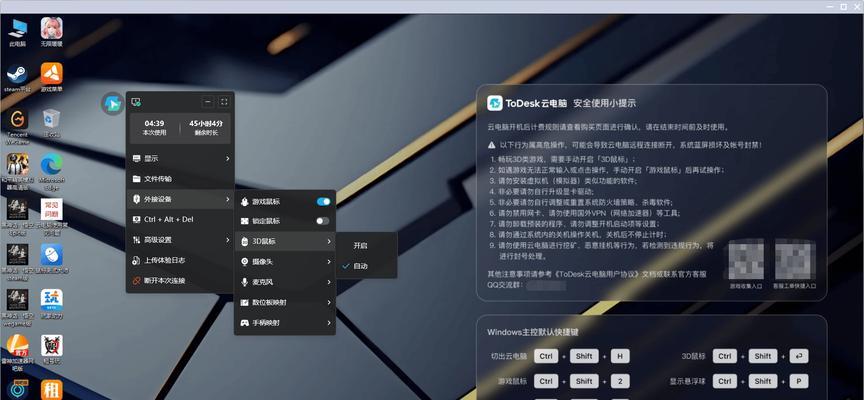Image resolution: width=864 pixels, height=400 pixels.
Task: Open the Recycle Bin desktop icon
Action: (51, 123)
